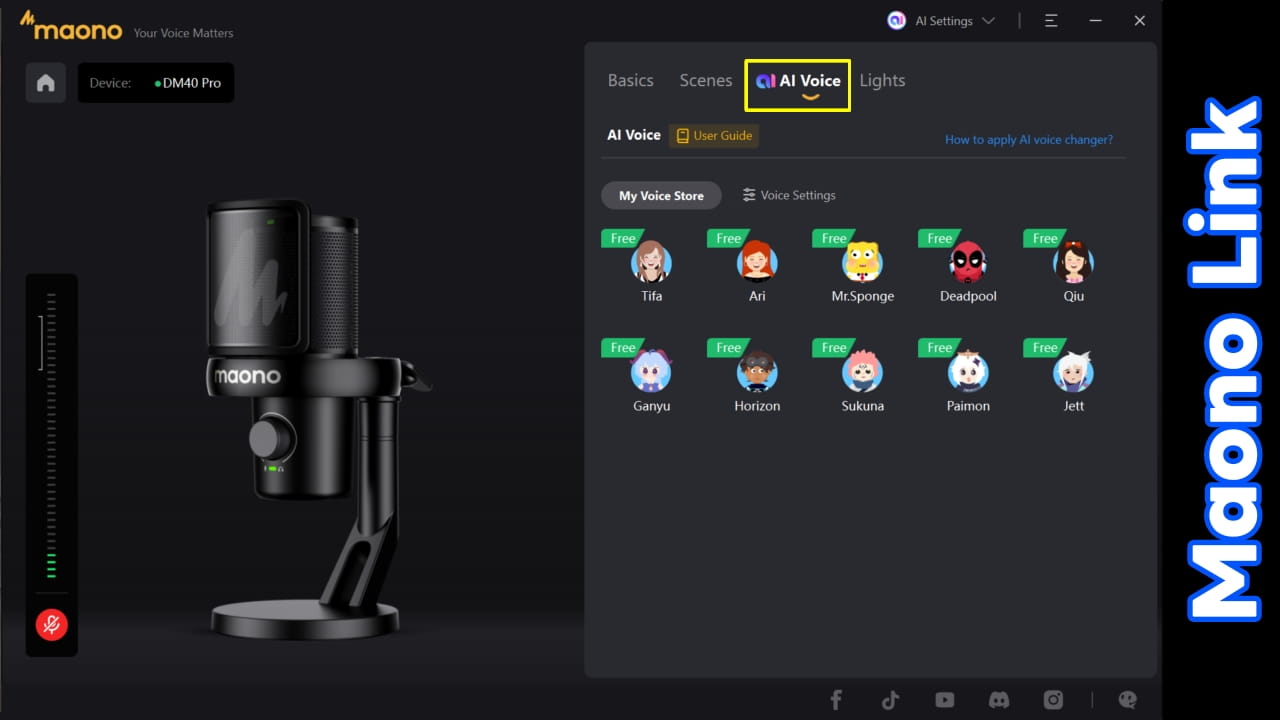Select the Tifa voice avatar
This screenshot has width=1280, height=720.
click(x=651, y=262)
